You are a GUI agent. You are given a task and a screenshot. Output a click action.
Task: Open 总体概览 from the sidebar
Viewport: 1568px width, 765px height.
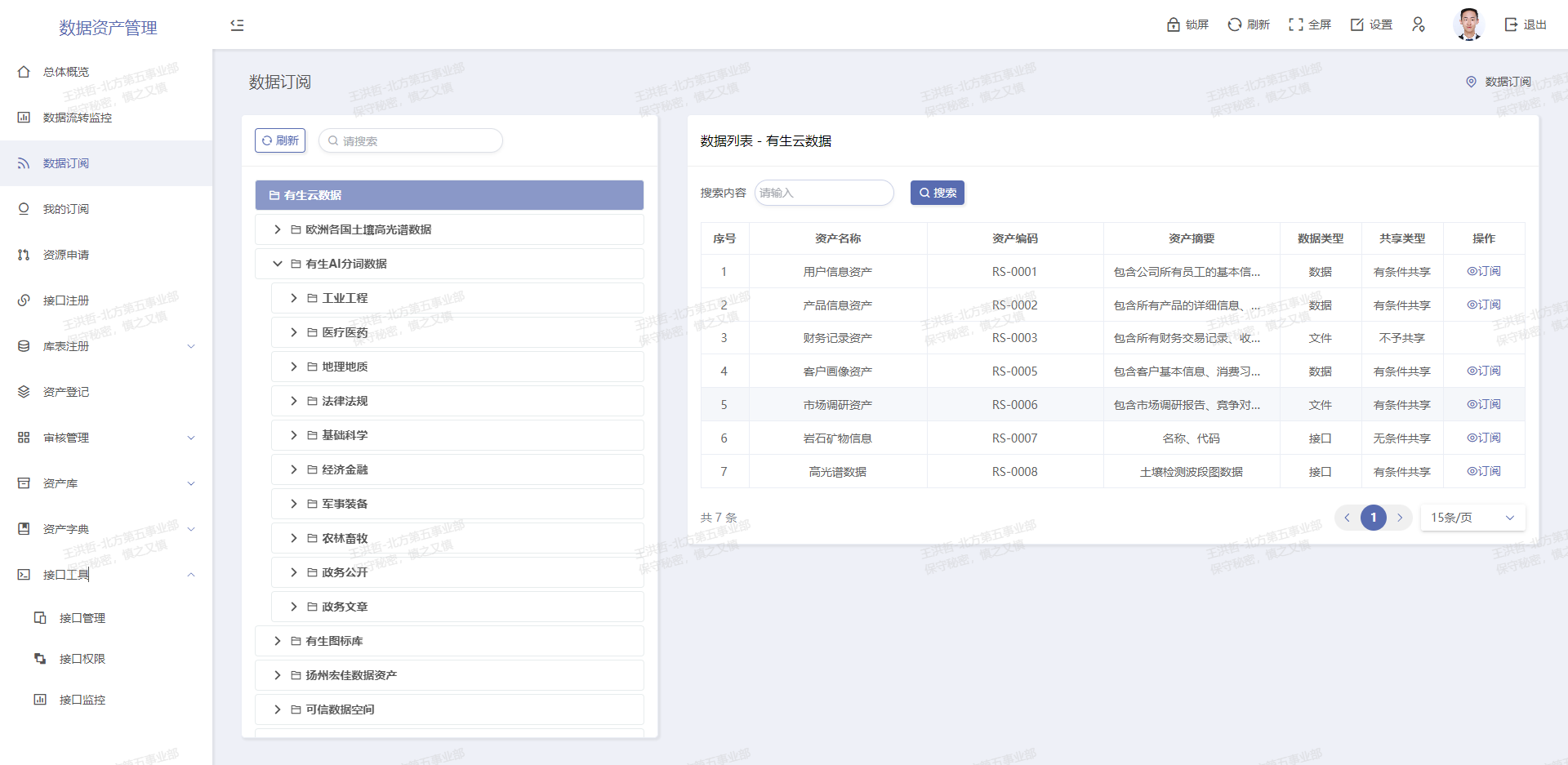66,72
